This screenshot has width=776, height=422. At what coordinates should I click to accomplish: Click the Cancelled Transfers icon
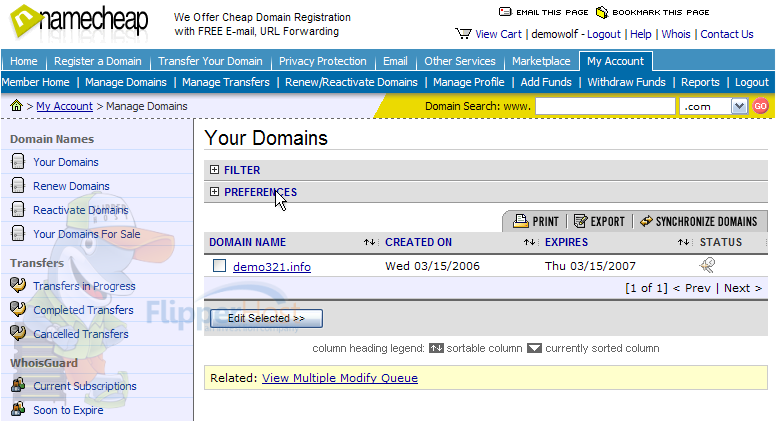[18, 333]
